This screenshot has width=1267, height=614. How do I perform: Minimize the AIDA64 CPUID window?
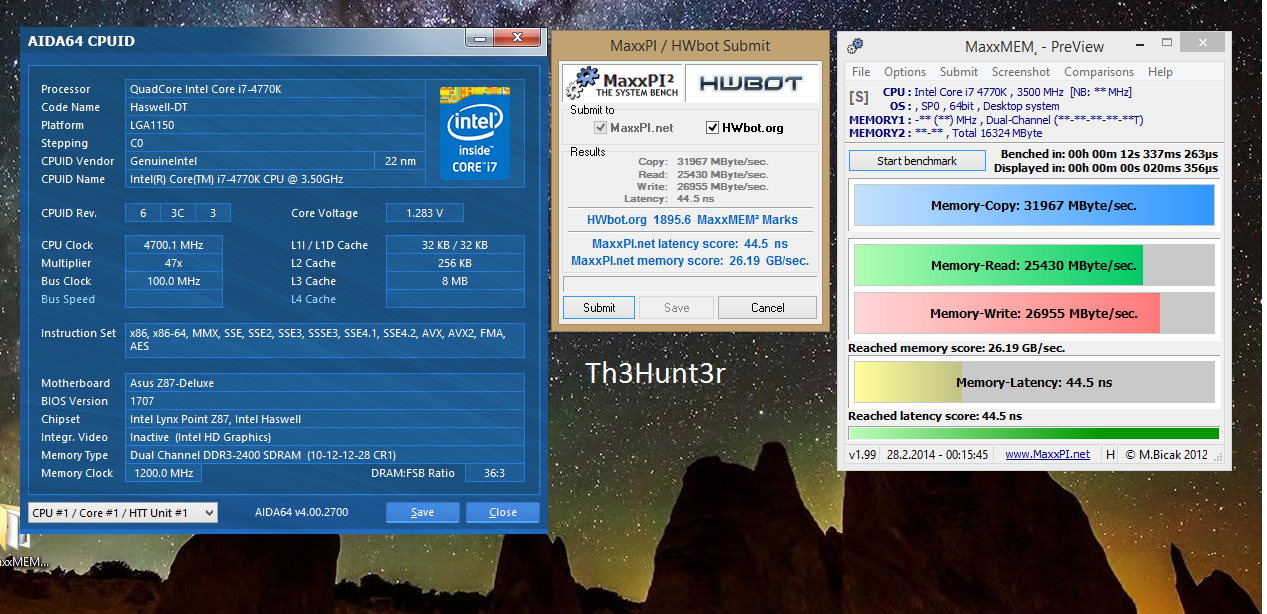(x=478, y=38)
